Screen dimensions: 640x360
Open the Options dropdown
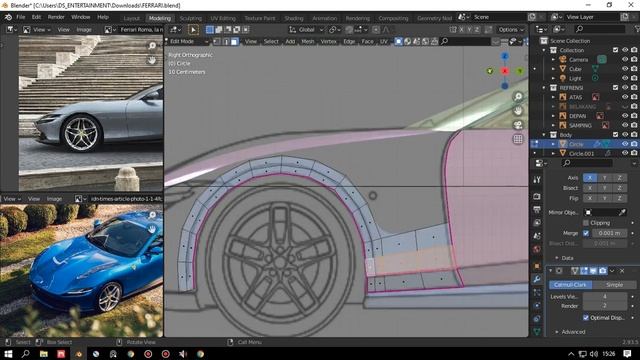click(511, 29)
